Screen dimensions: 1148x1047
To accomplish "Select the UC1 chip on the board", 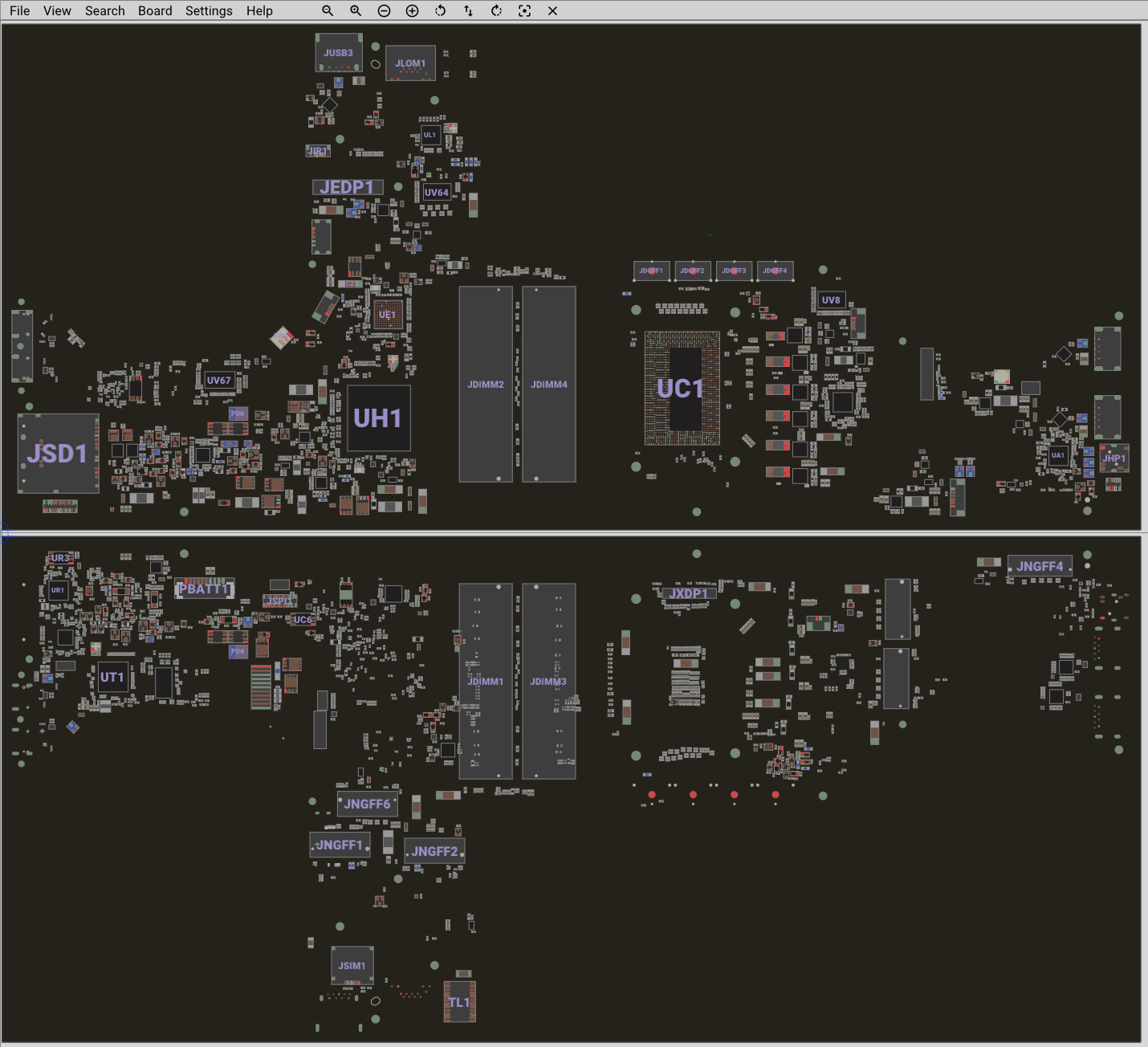I will [x=681, y=389].
